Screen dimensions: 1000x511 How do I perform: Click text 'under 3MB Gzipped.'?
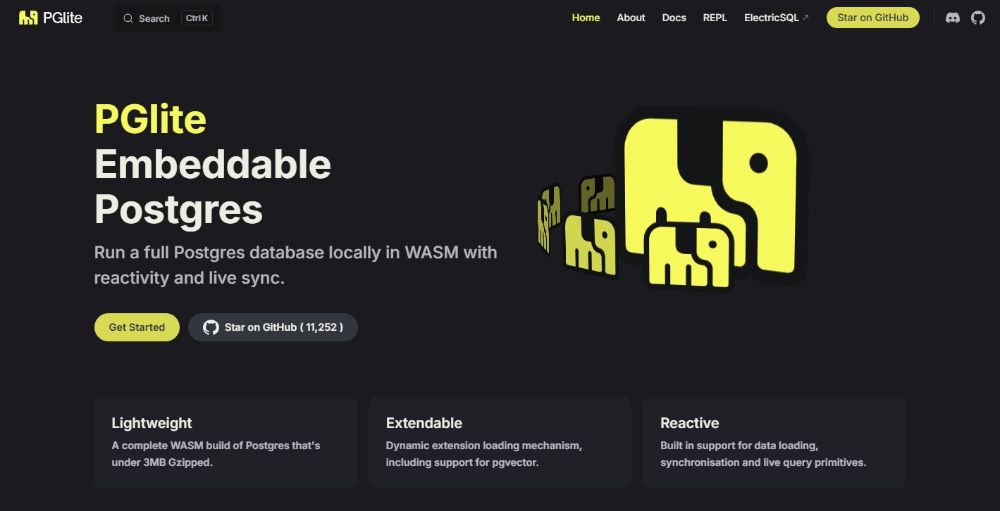coord(162,463)
